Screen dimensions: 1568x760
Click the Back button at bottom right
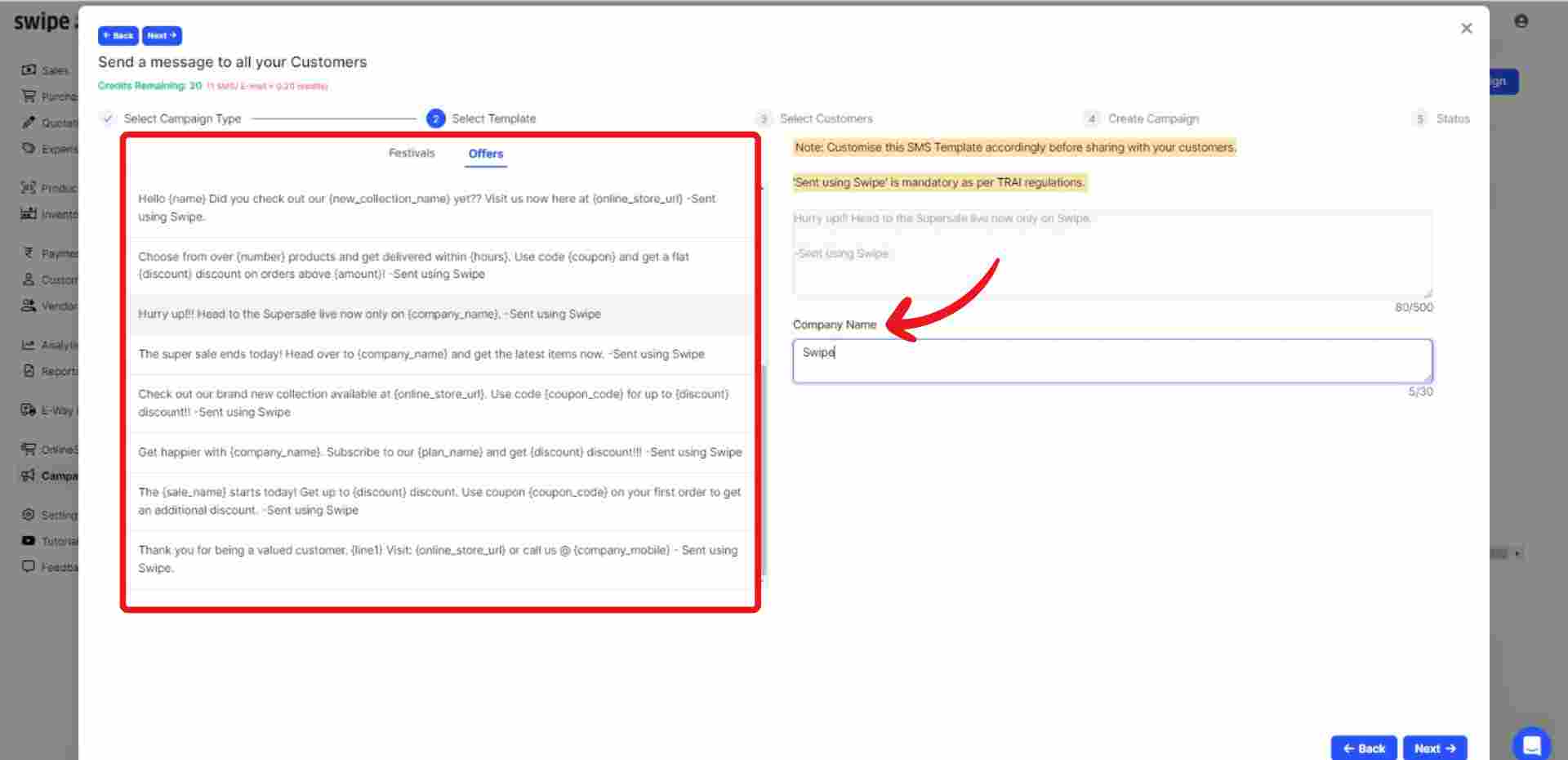[x=1365, y=748]
